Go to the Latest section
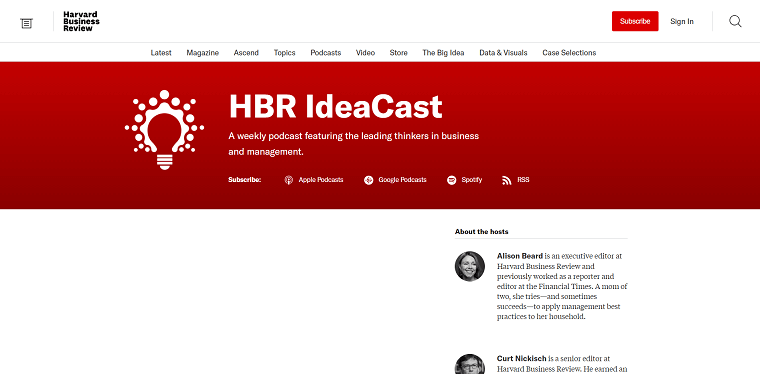This screenshot has height=374, width=760. [161, 53]
